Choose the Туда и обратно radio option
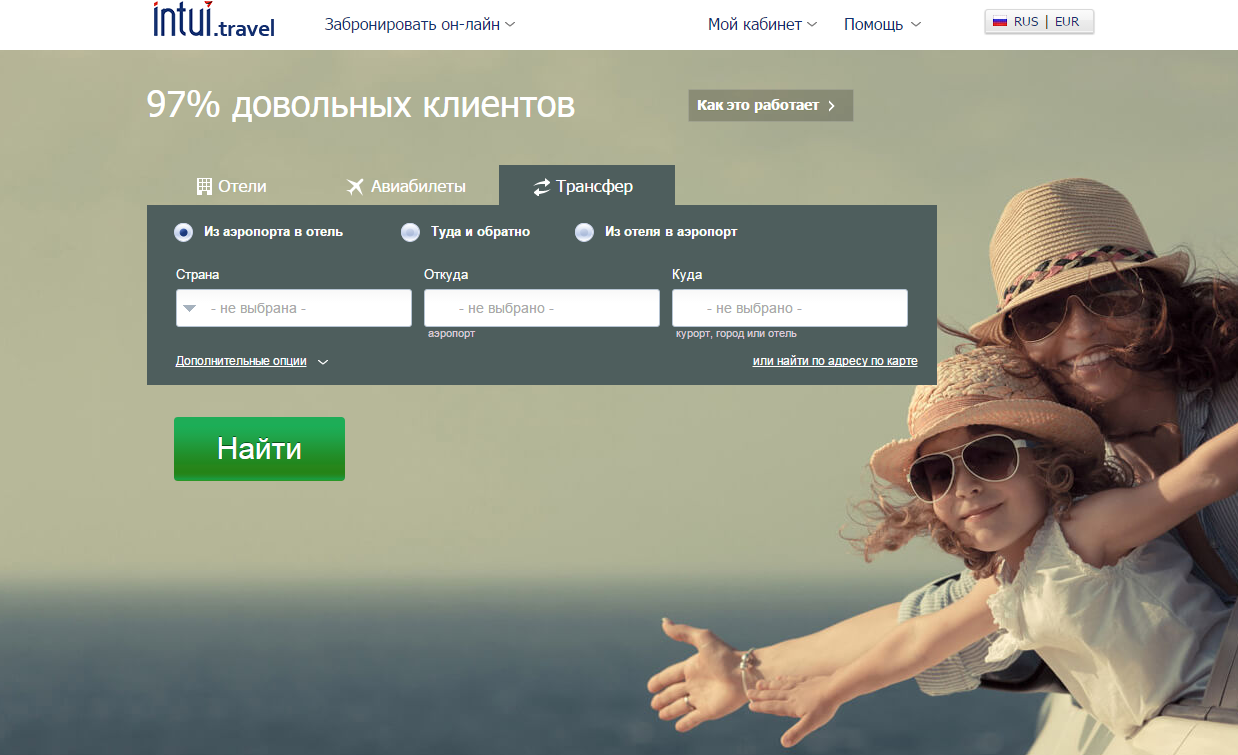The height and width of the screenshot is (755, 1238). (x=465, y=232)
